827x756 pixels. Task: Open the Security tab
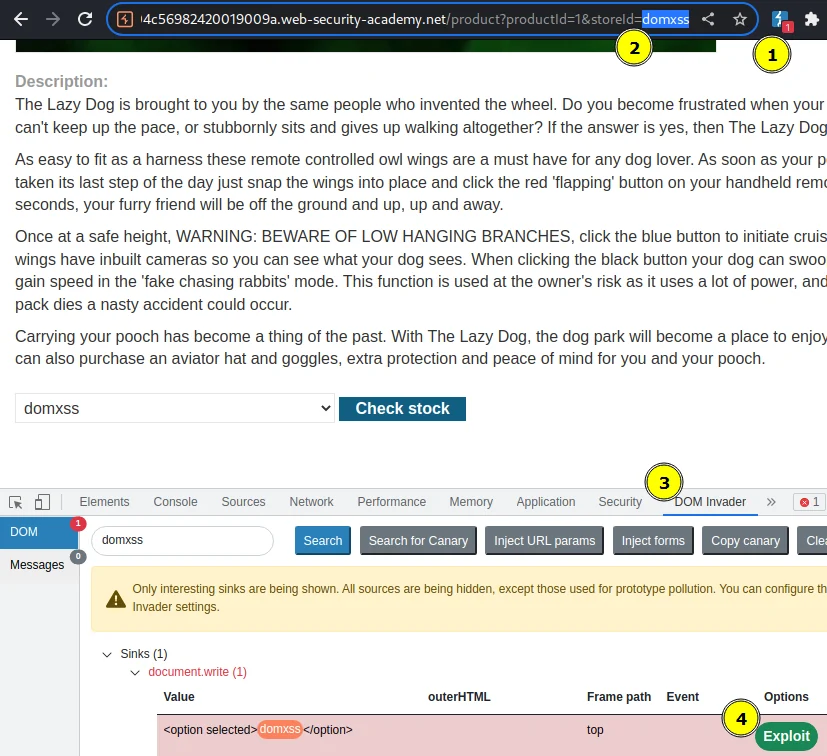coord(620,502)
